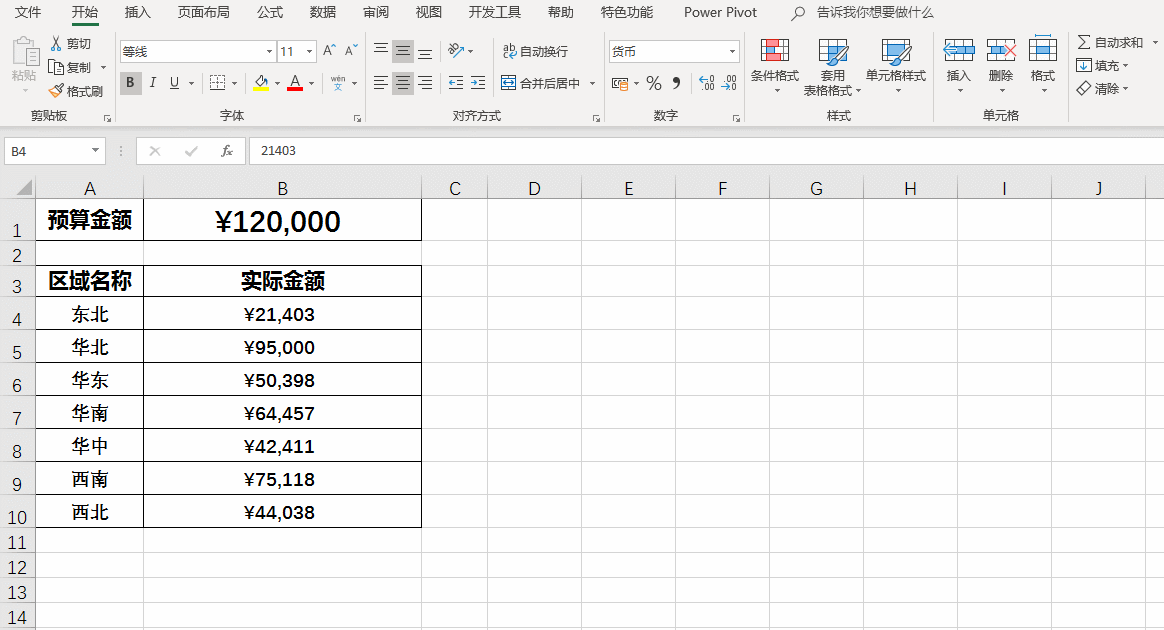This screenshot has height=630, width=1164.
Task: Open the Merge and Center dropdown arrow
Action: coord(592,83)
